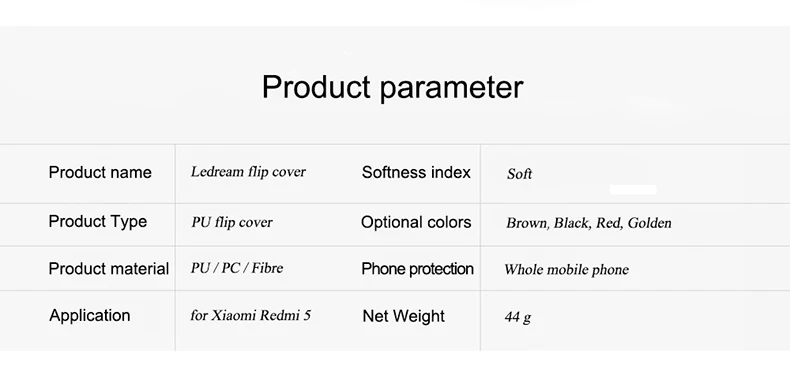
Task: Click the word Brown in colors
Action: 527,223
